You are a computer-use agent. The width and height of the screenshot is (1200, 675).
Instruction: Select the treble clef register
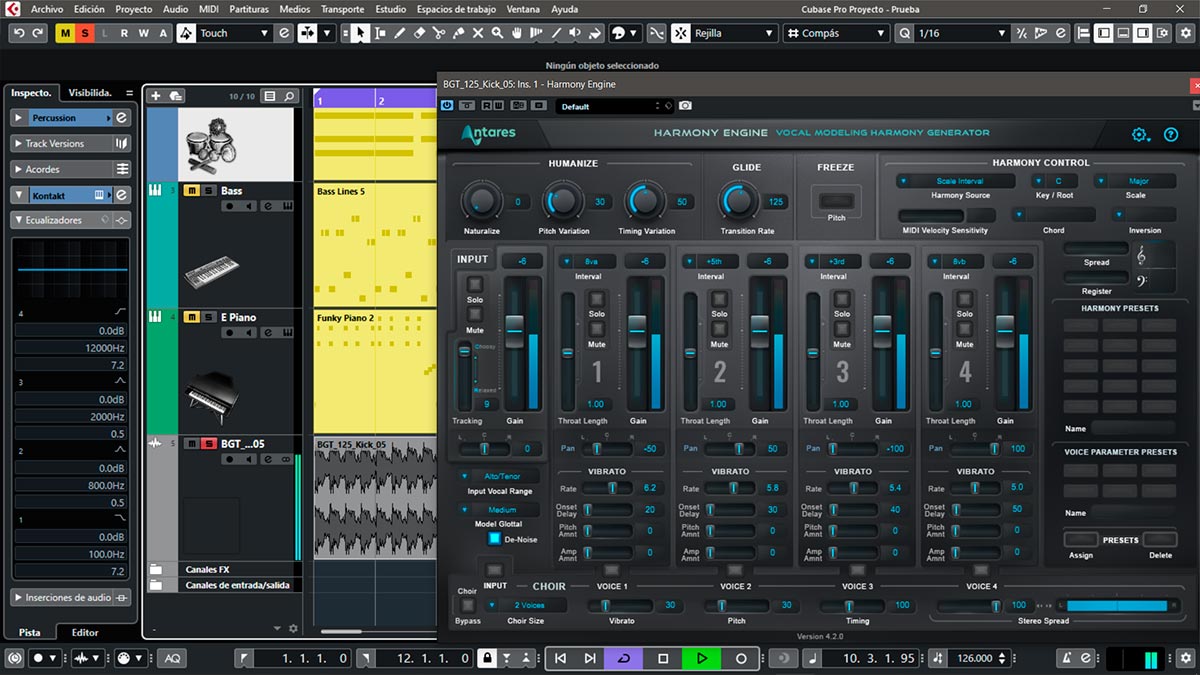click(1143, 254)
